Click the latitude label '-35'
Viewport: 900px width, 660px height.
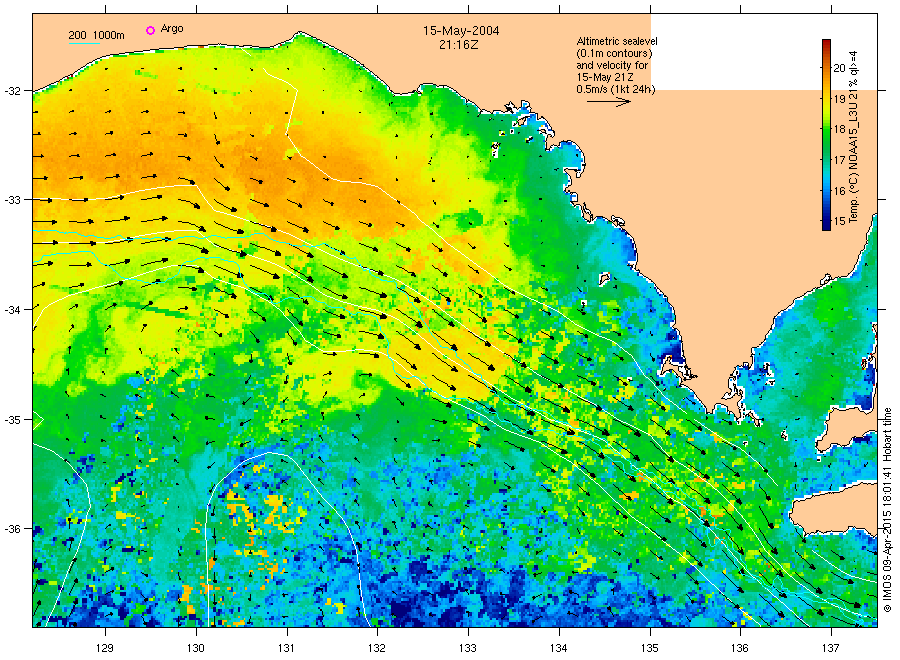click(x=12, y=420)
